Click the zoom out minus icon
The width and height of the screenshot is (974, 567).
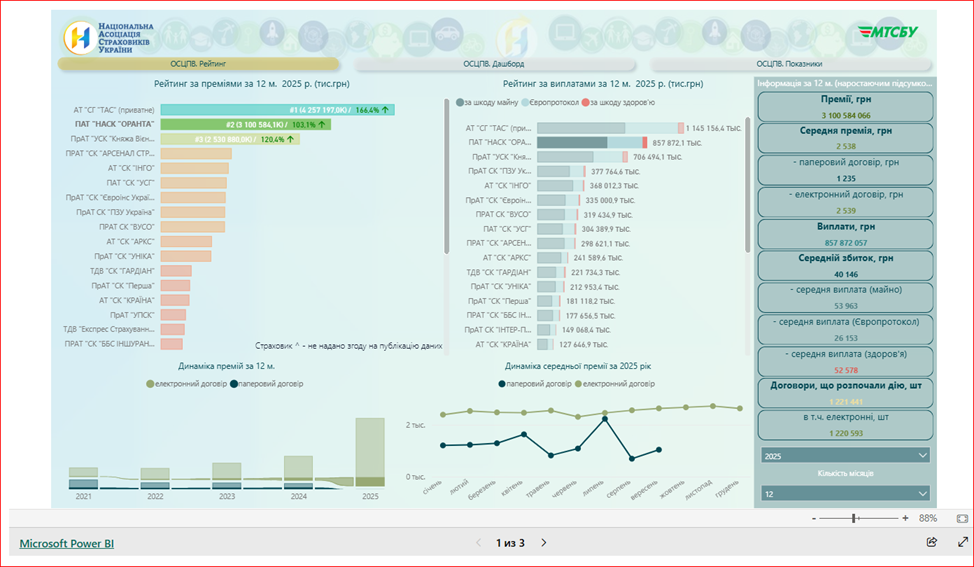pyautogui.click(x=815, y=519)
